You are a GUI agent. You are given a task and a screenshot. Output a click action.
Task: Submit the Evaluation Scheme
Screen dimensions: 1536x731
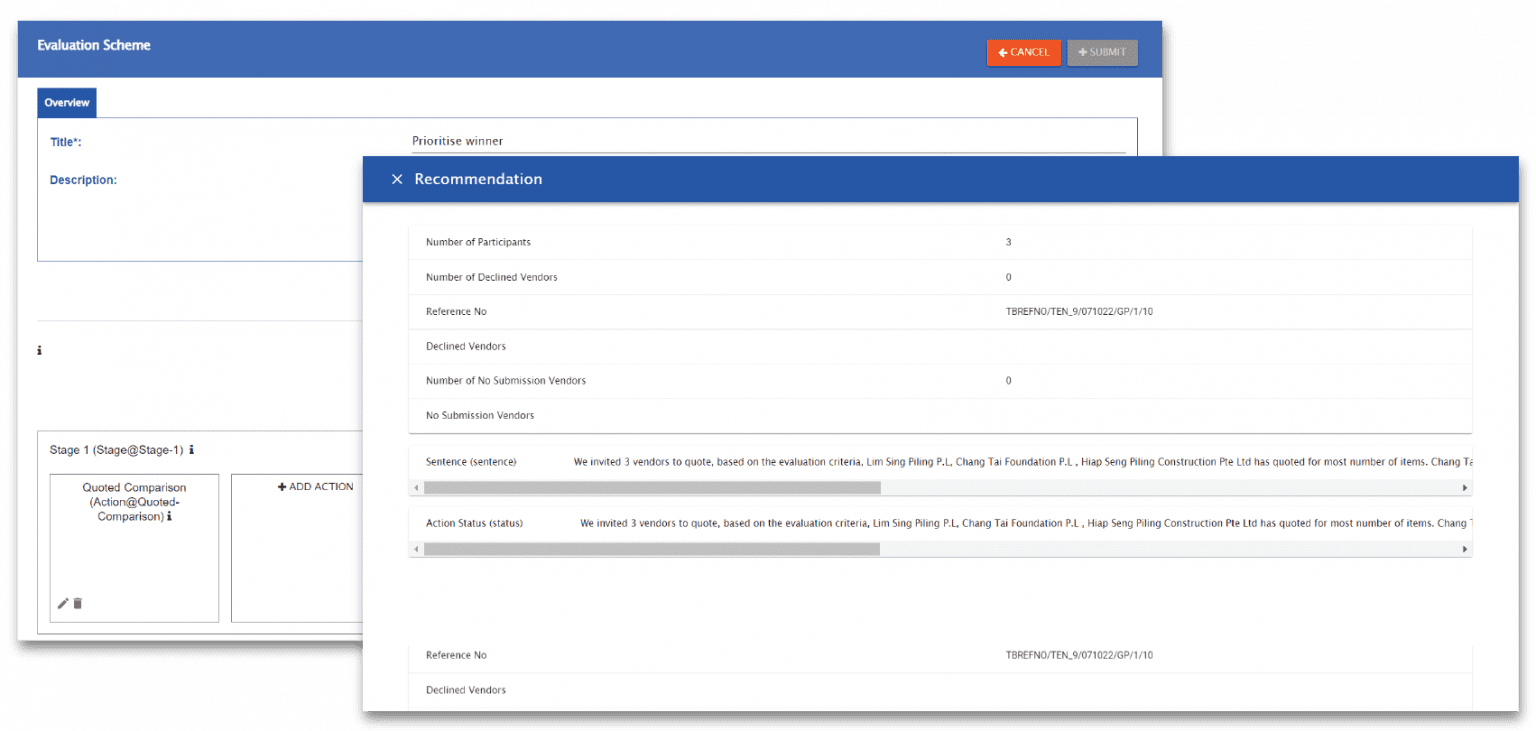point(1102,52)
